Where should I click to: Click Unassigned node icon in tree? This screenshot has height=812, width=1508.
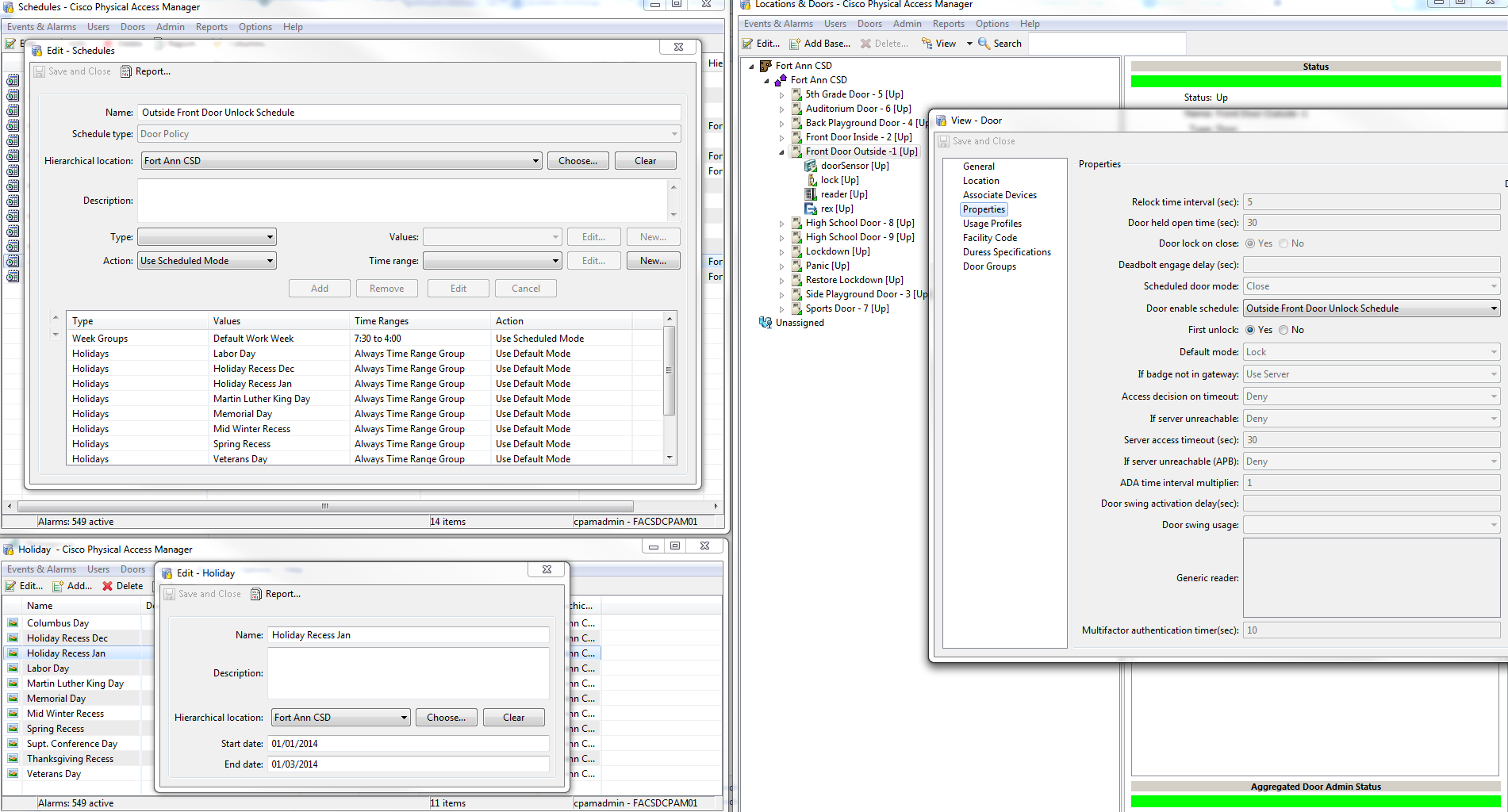click(x=766, y=323)
